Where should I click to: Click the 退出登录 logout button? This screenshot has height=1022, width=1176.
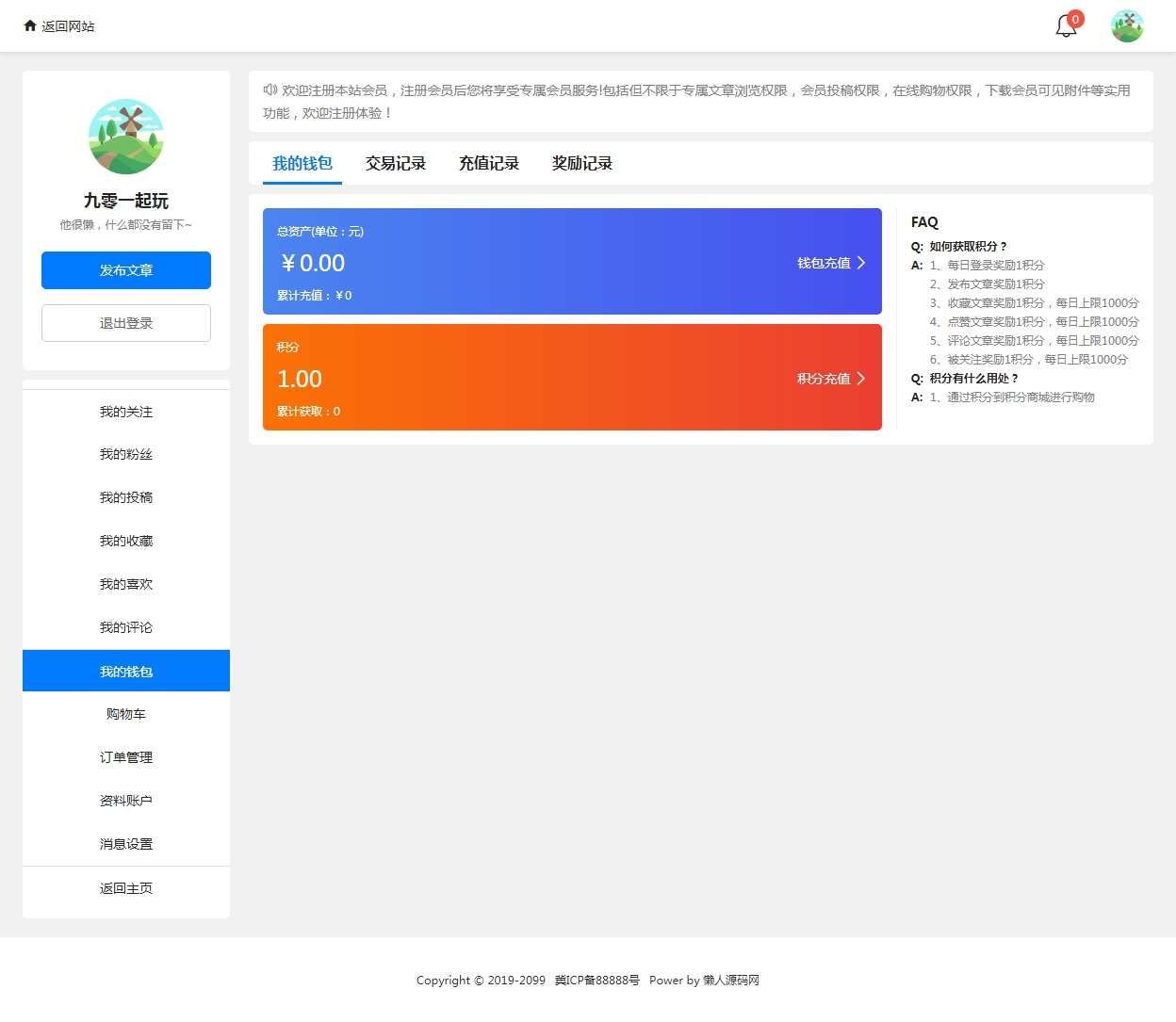(125, 323)
